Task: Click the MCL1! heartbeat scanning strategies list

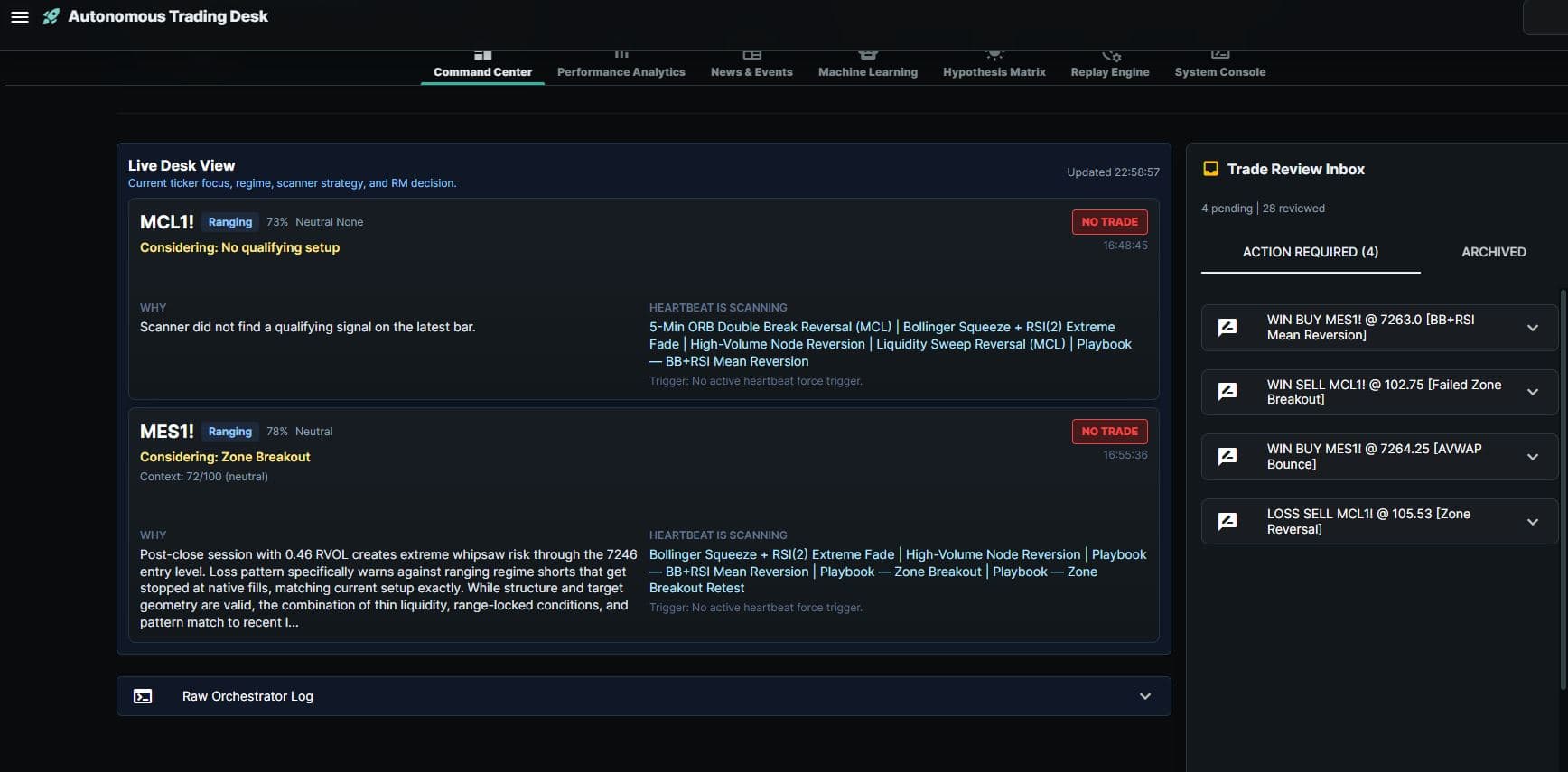Action: tap(891, 344)
